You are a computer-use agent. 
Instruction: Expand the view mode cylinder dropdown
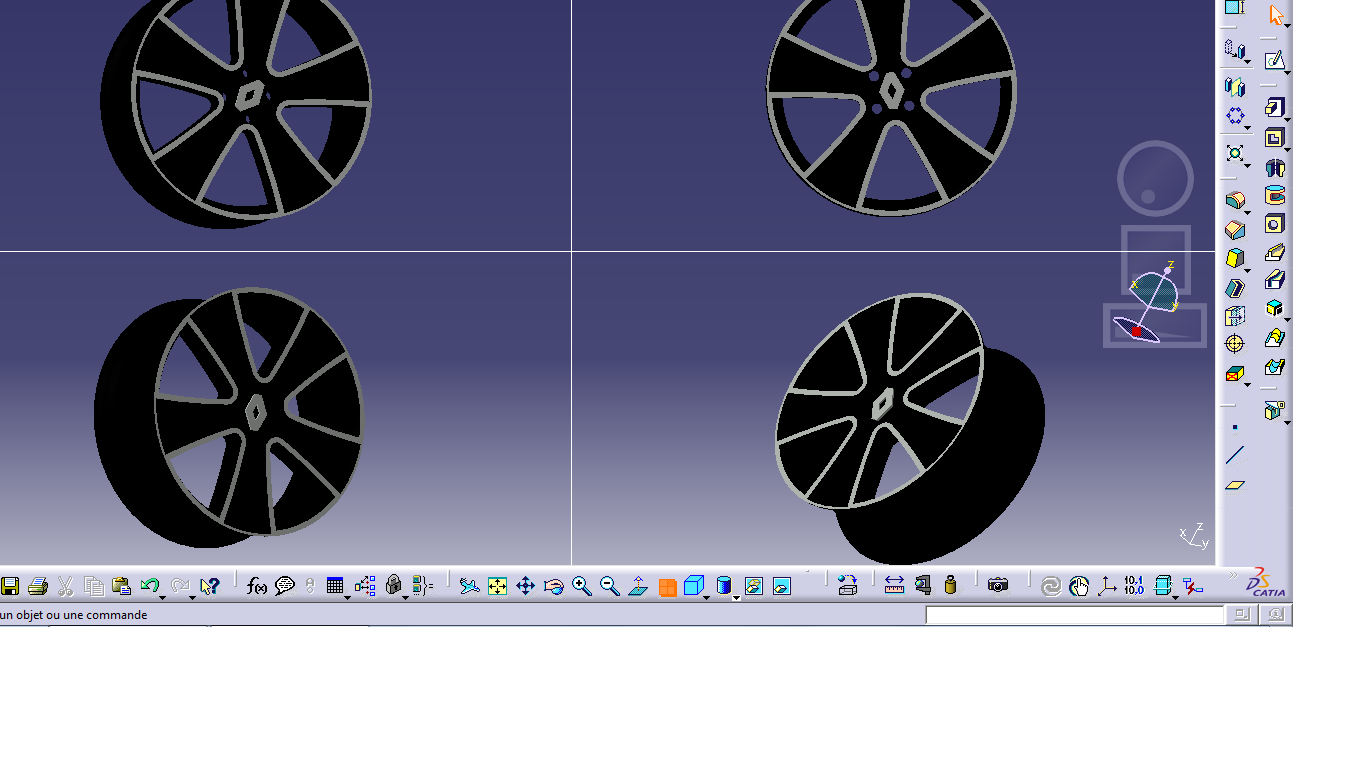click(x=737, y=597)
